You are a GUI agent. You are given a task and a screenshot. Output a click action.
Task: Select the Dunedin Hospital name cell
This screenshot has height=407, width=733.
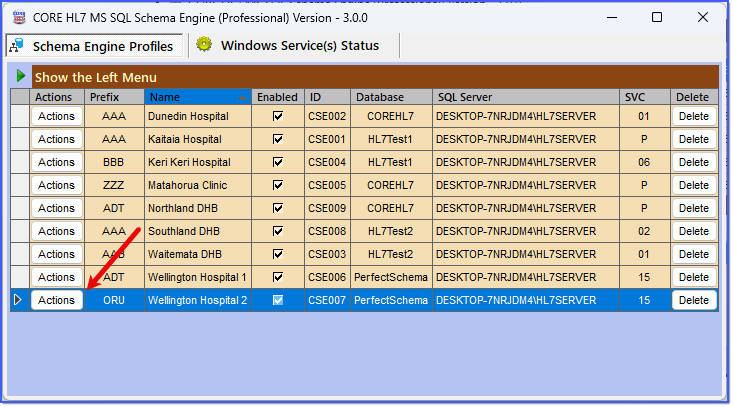click(x=198, y=116)
